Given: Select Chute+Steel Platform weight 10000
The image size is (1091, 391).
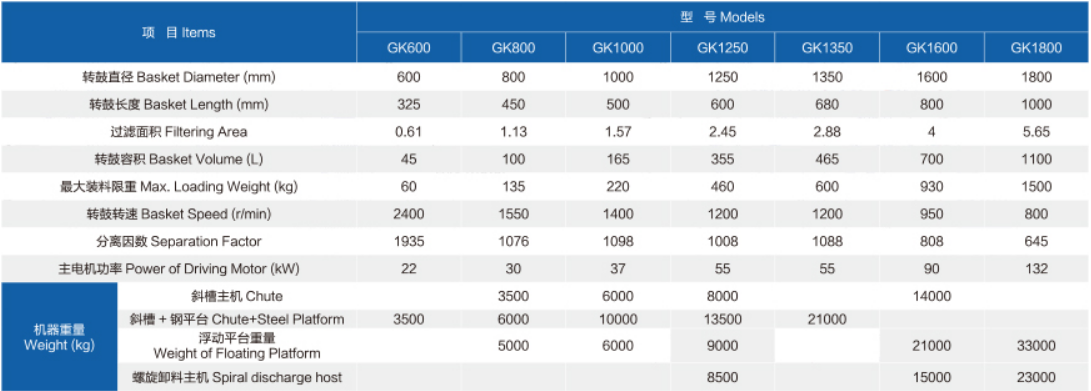Looking at the screenshot, I should click(x=618, y=319).
